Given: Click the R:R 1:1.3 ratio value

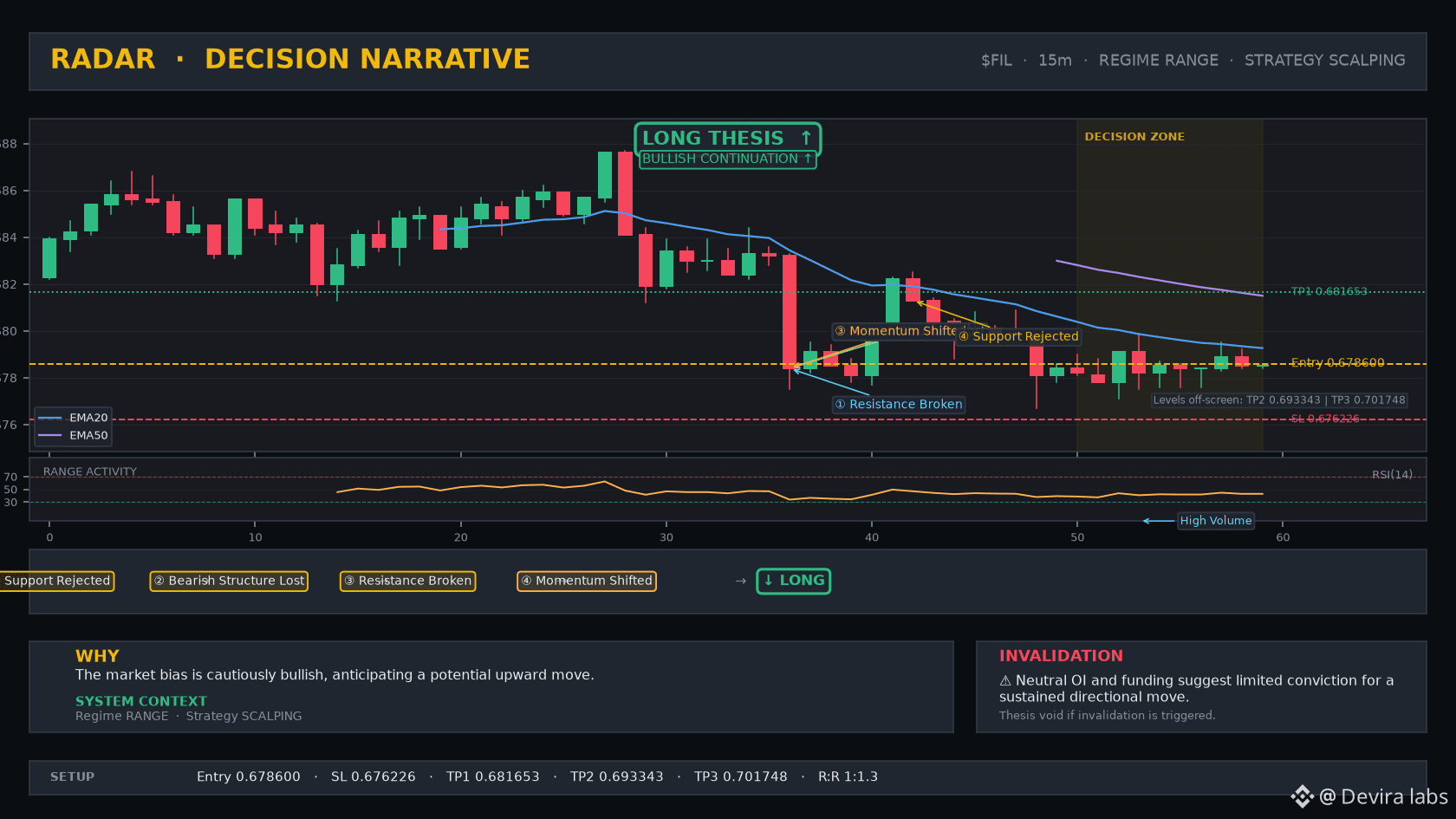Looking at the screenshot, I should (848, 777).
